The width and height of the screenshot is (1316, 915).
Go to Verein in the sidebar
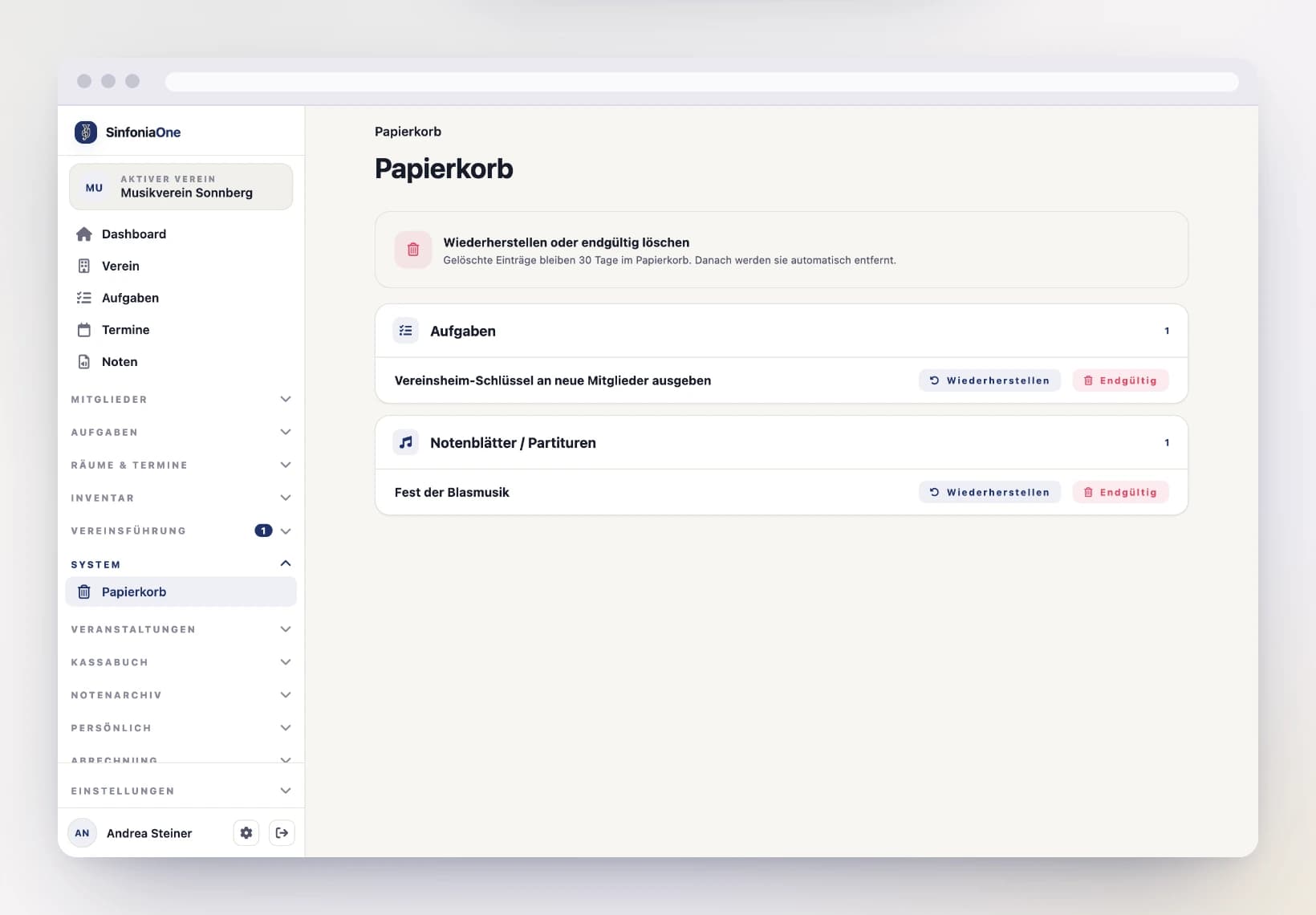pos(181,266)
